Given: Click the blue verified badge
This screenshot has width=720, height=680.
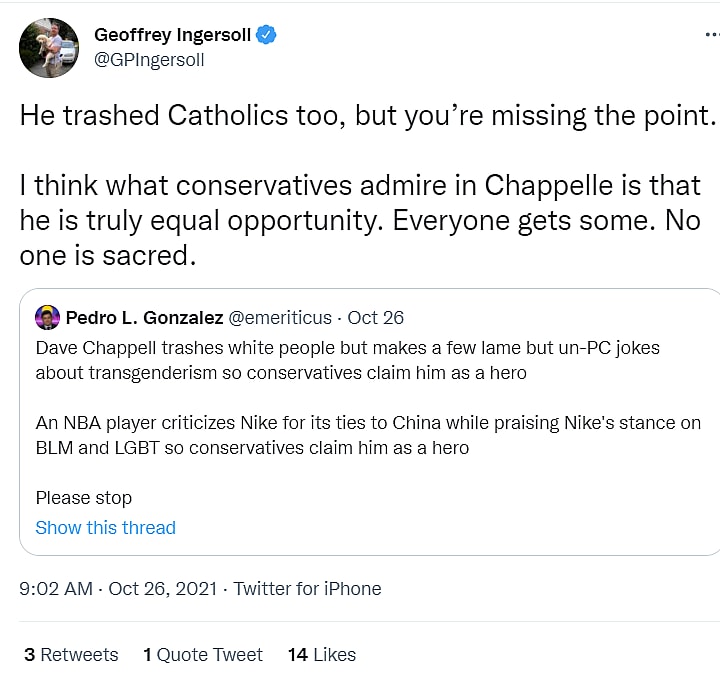Looking at the screenshot, I should point(266,35).
